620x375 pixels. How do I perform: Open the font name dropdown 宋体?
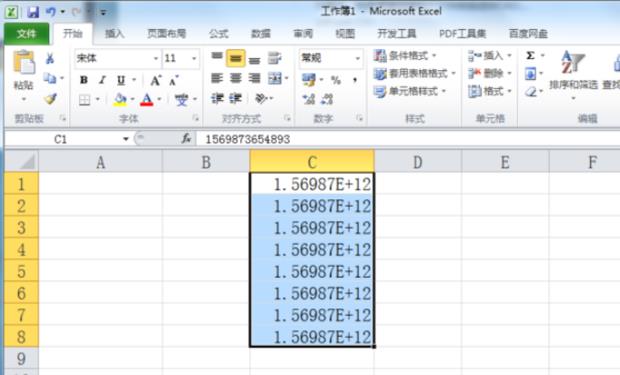click(x=156, y=59)
